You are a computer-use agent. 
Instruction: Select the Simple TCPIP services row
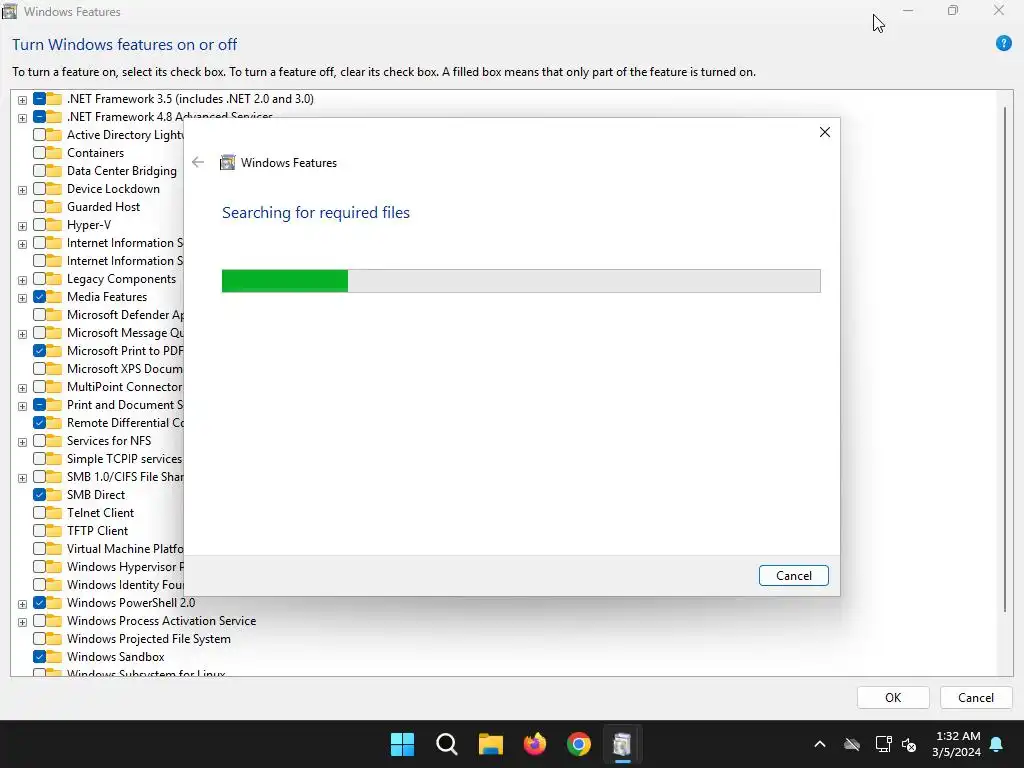pyautogui.click(x=124, y=459)
